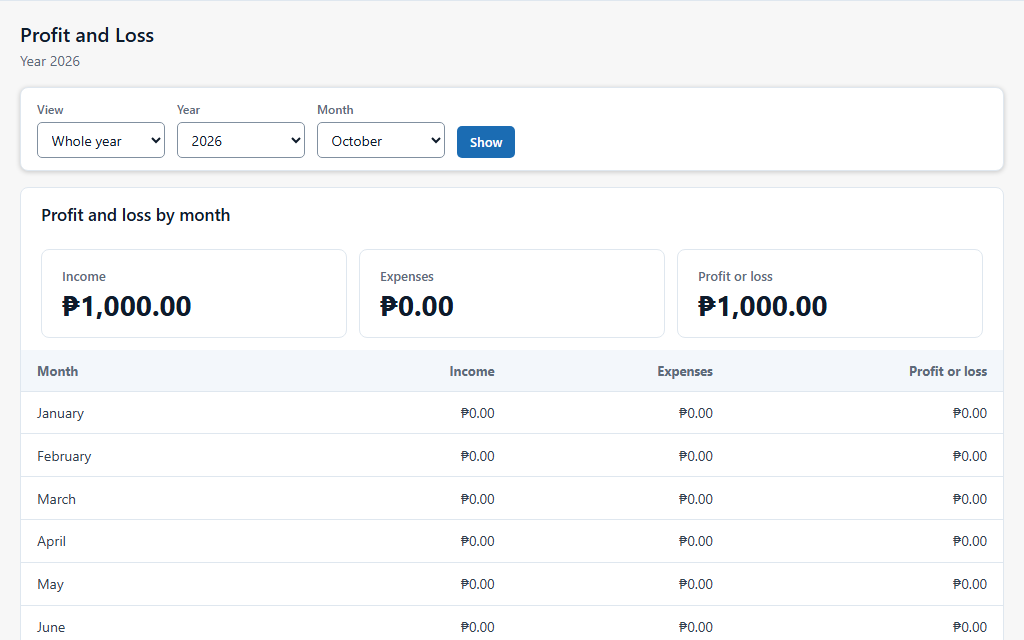Click the ₱0.00 Expenses total amount
The width and height of the screenshot is (1024, 640).
(417, 307)
